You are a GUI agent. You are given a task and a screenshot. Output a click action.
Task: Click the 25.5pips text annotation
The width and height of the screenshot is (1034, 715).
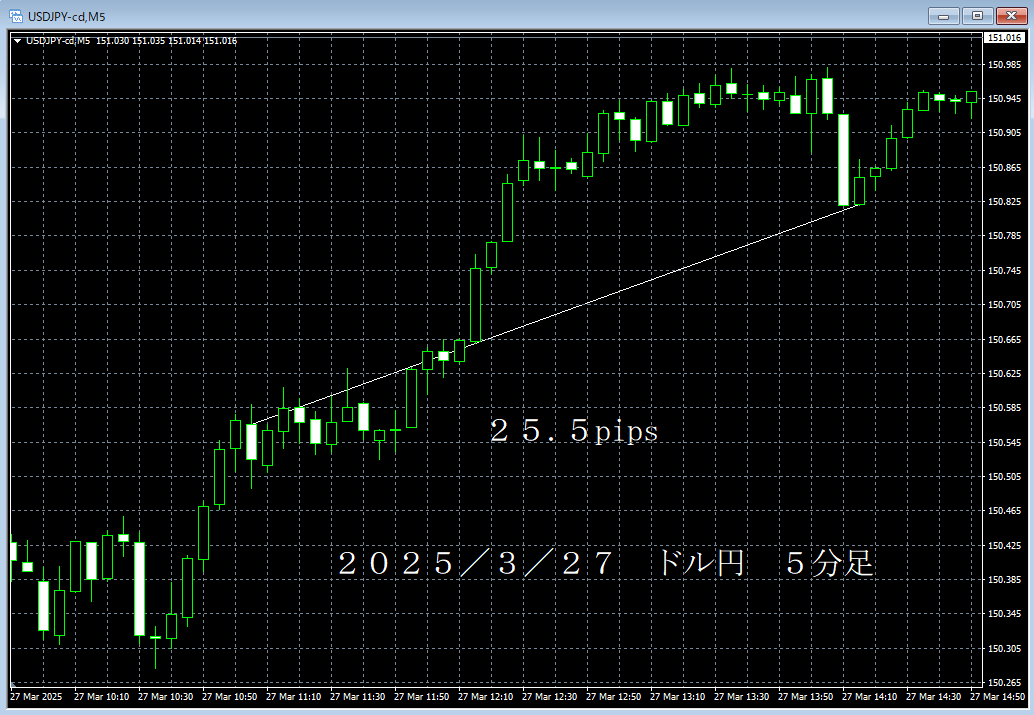tap(574, 432)
